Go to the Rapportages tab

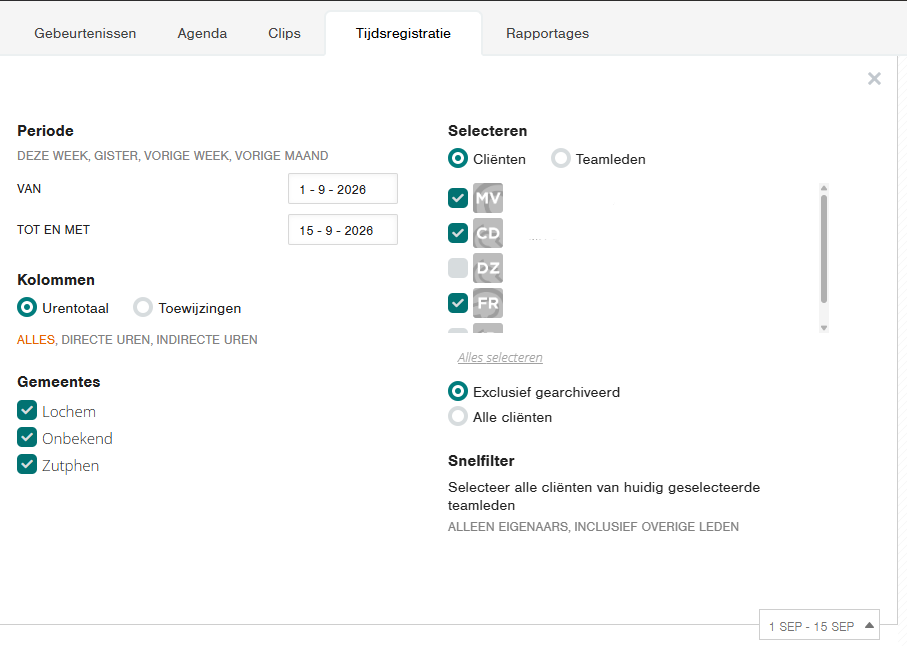click(547, 34)
